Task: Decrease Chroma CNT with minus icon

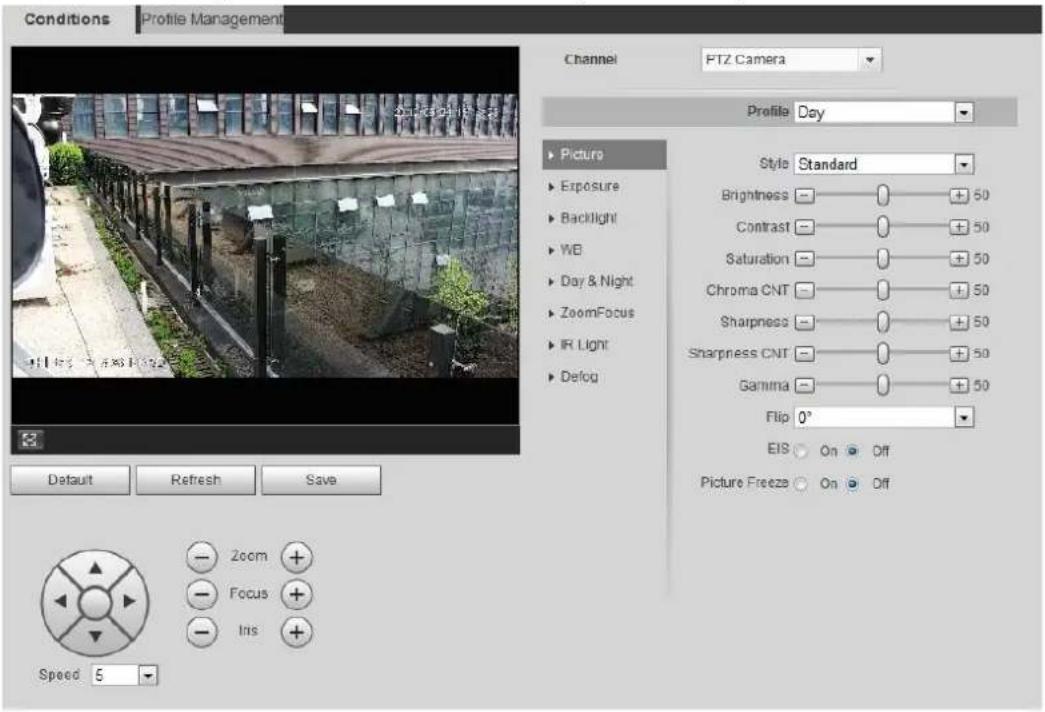Action: pyautogui.click(x=805, y=290)
